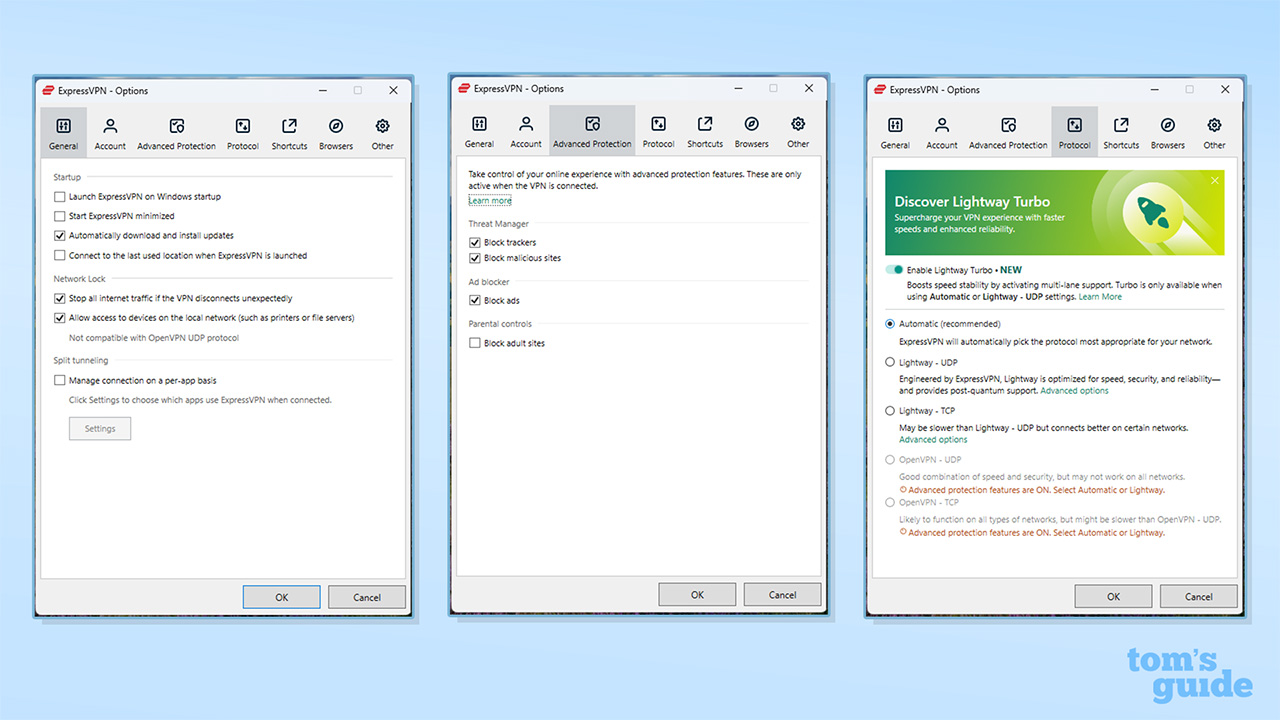Turn off Enable Lightway Turbo switch

[x=894, y=270]
